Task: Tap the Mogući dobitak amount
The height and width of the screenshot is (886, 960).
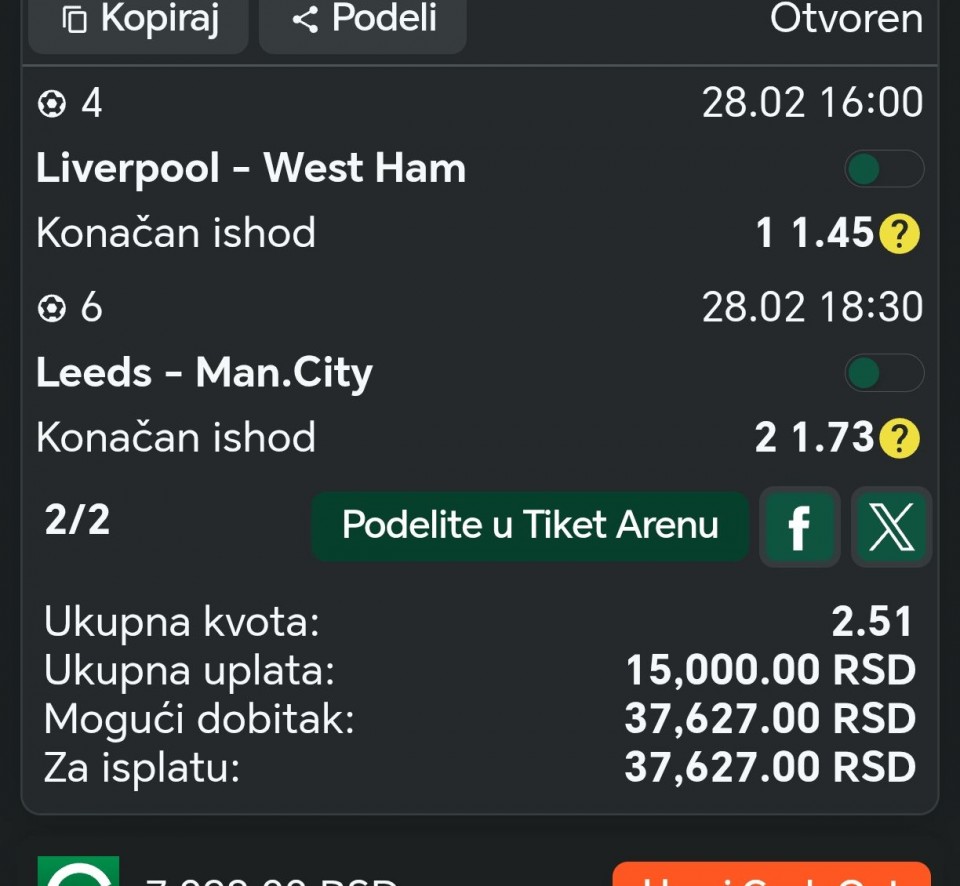Action: pos(770,719)
